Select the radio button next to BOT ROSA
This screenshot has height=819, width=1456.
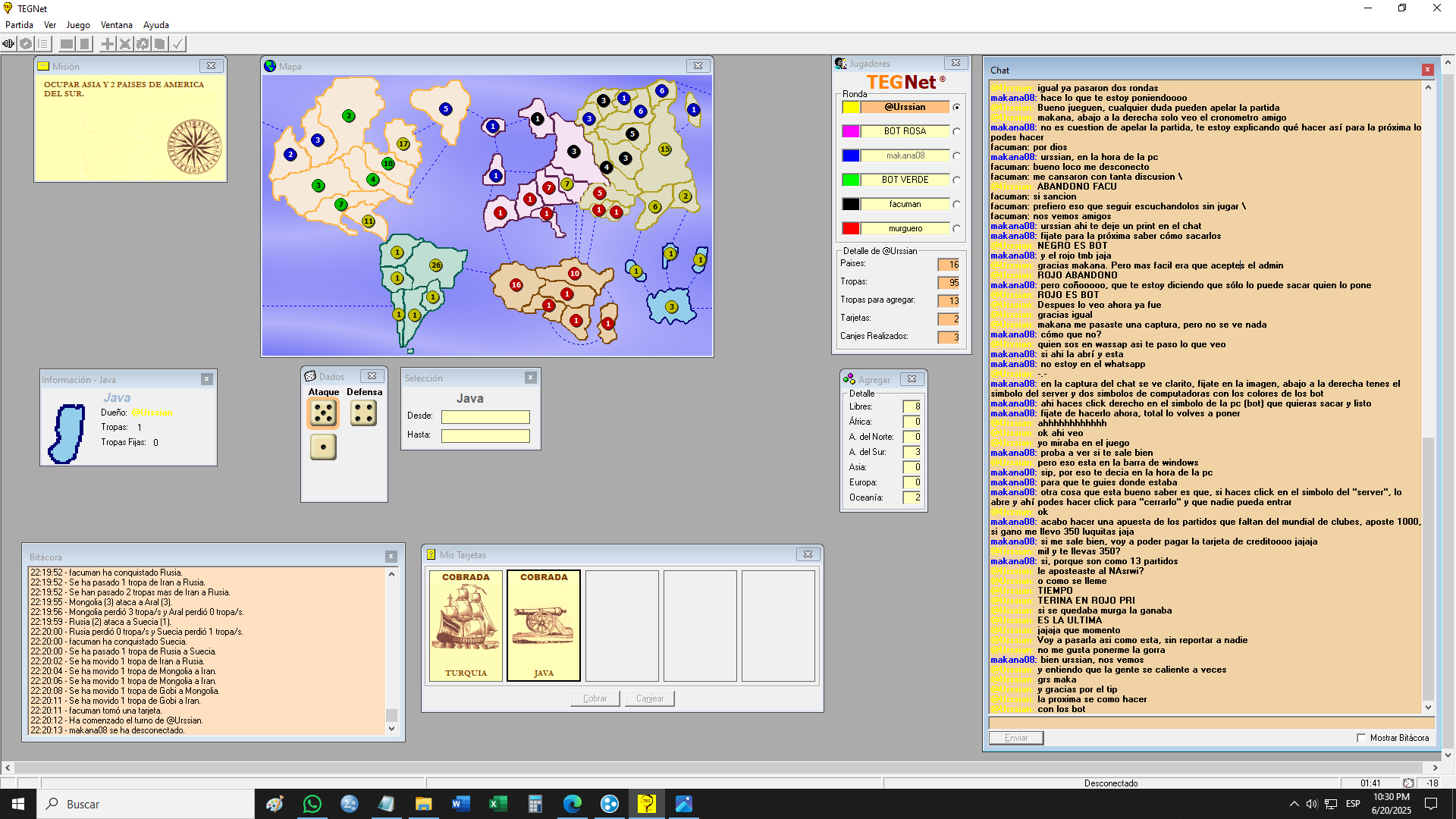click(957, 132)
